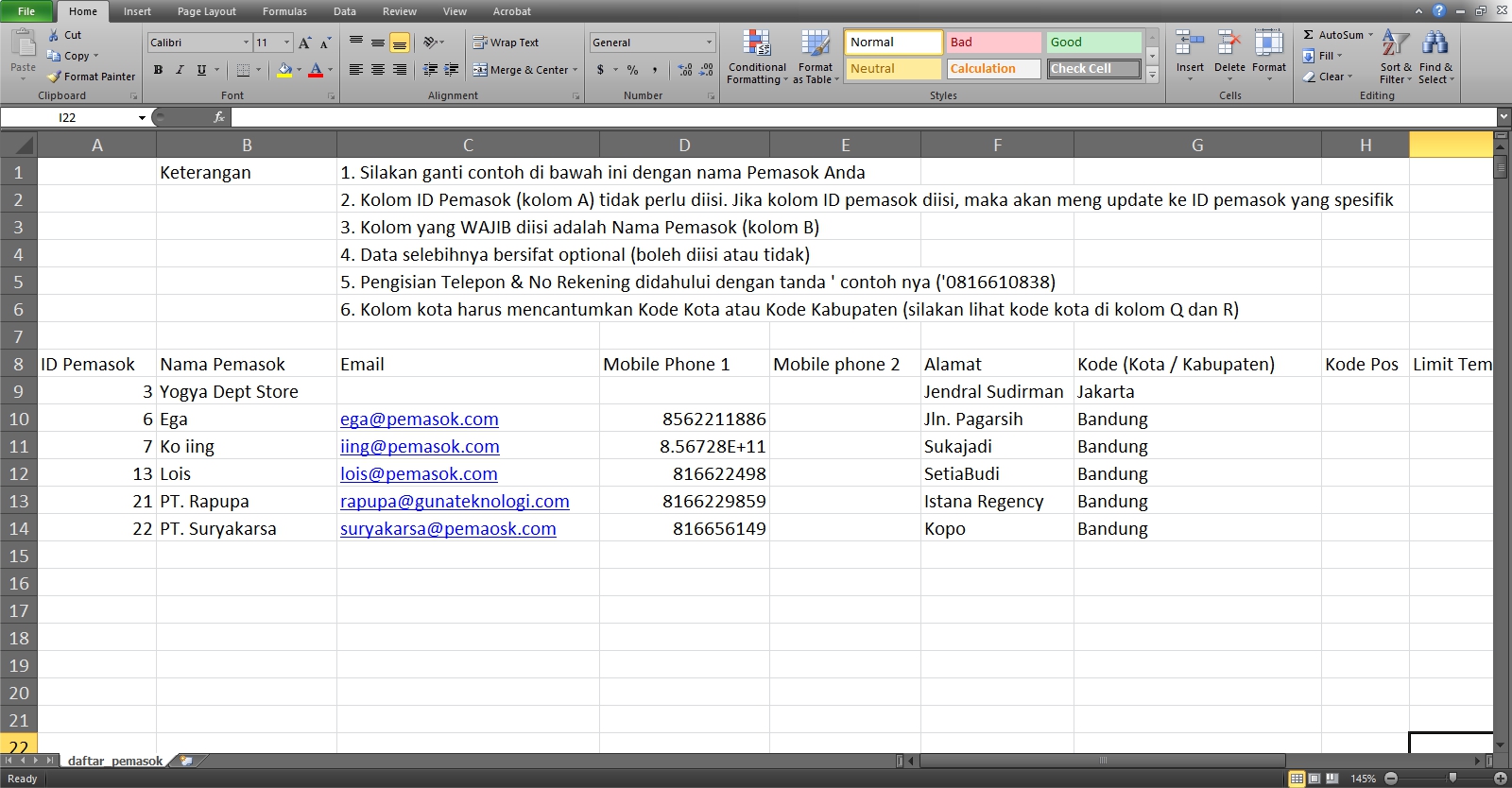Open the ega@pemasok.com email link
The image size is (1512, 788).
419,420
